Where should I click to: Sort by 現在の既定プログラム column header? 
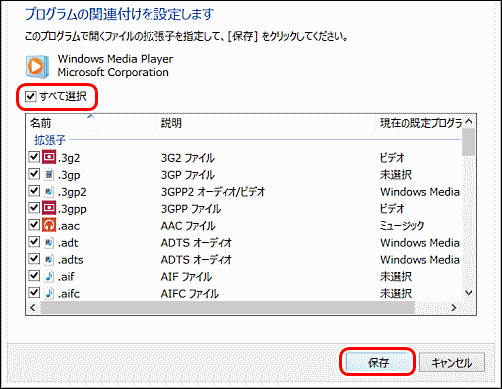click(421, 123)
